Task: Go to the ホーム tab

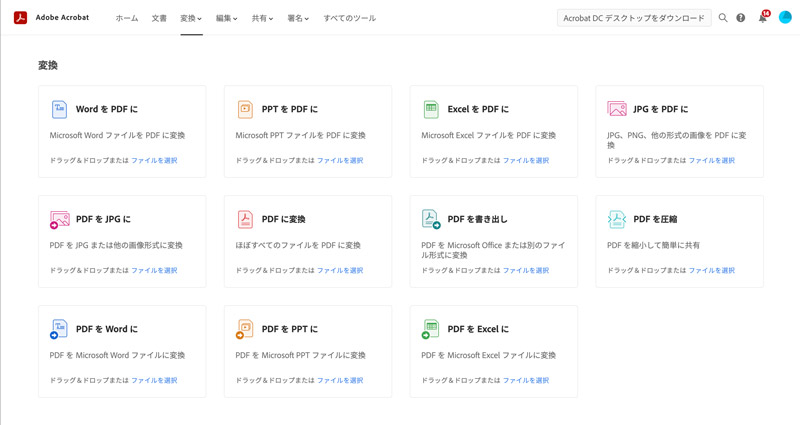Action: click(x=127, y=18)
